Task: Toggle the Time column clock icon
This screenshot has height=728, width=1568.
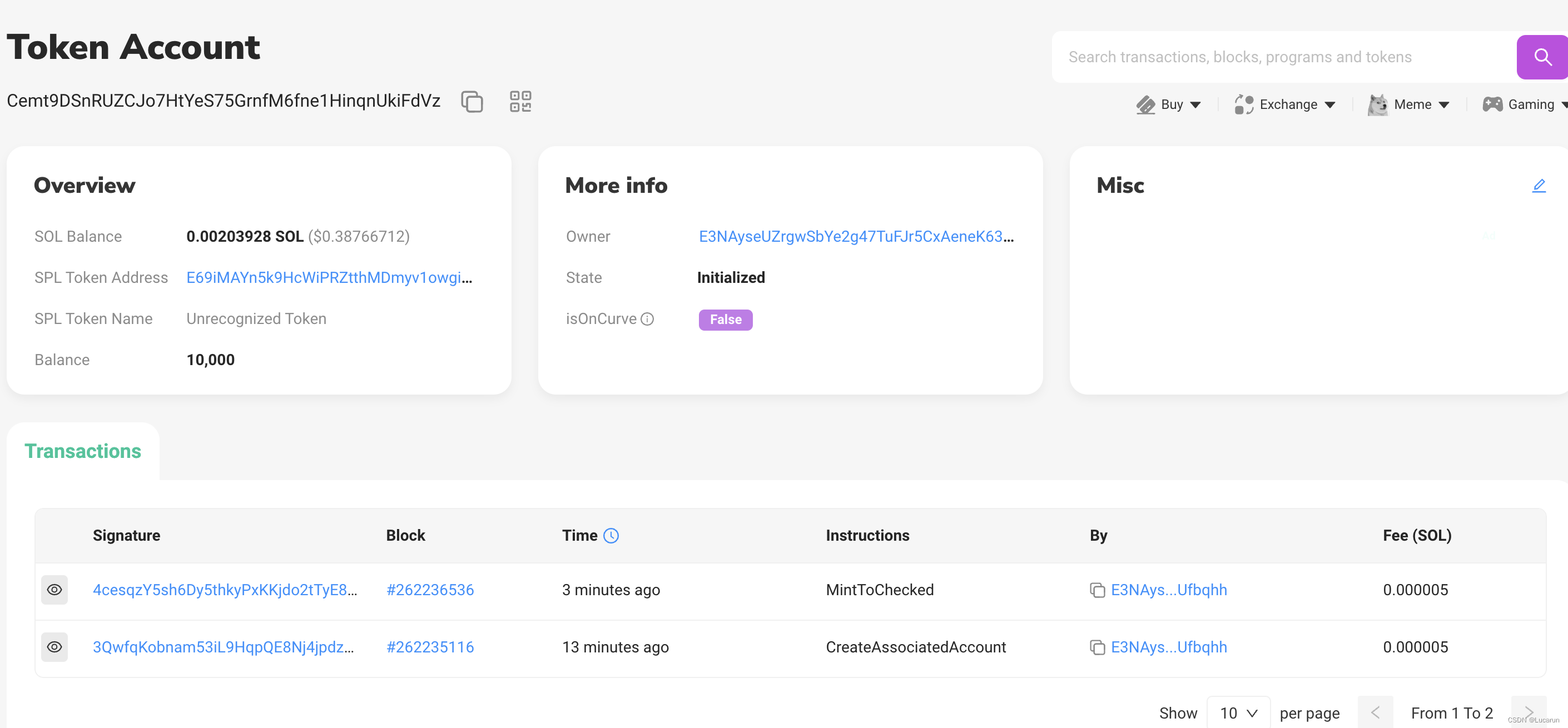Action: point(611,536)
